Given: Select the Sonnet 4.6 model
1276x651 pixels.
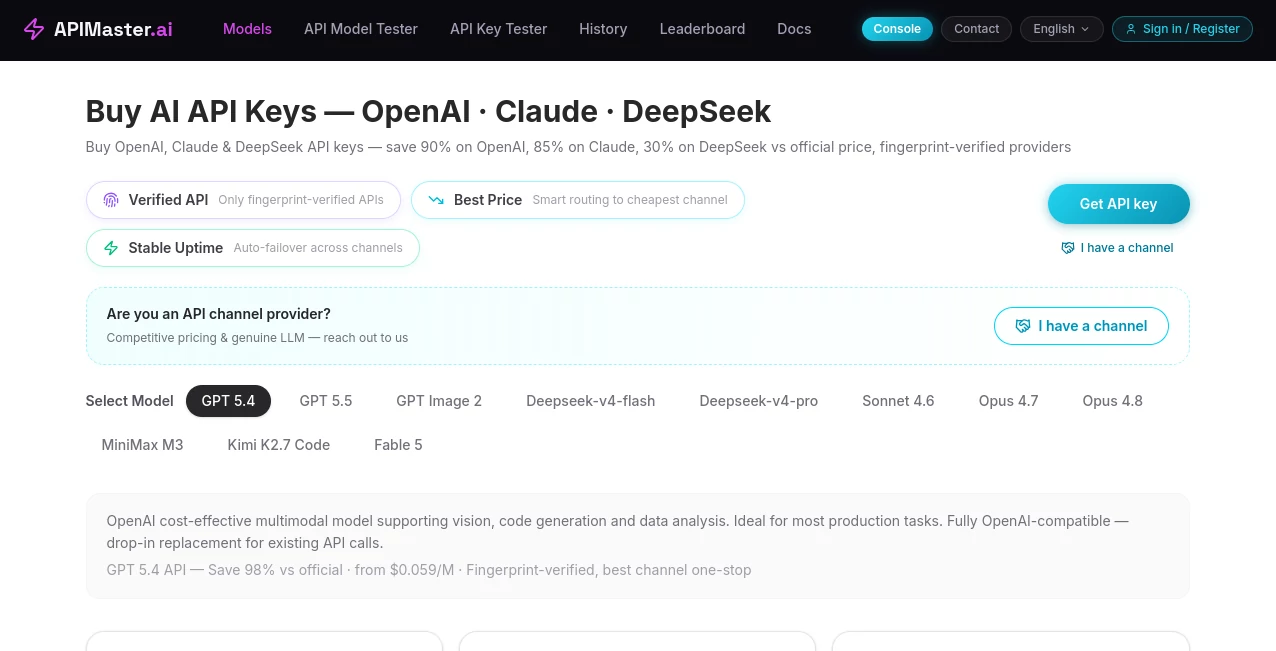Looking at the screenshot, I should (x=898, y=401).
